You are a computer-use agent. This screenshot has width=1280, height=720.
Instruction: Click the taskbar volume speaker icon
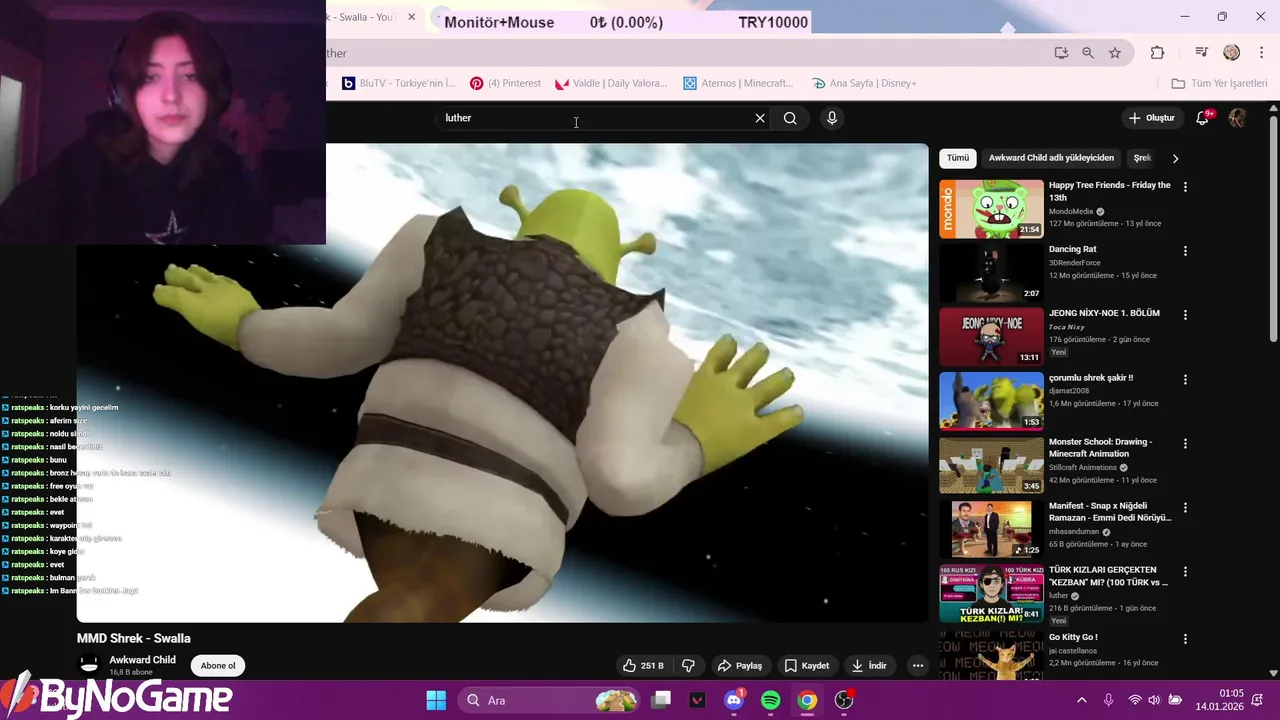1154,700
